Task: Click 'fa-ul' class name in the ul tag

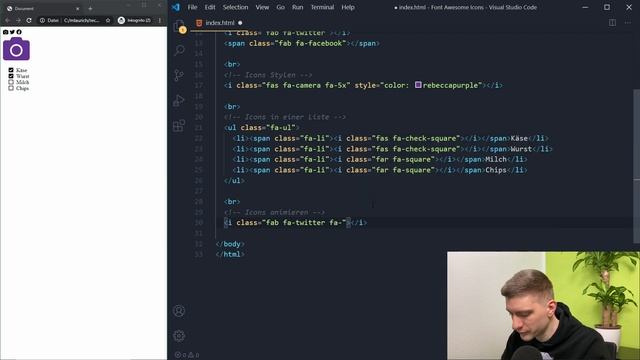Action: (x=282, y=127)
